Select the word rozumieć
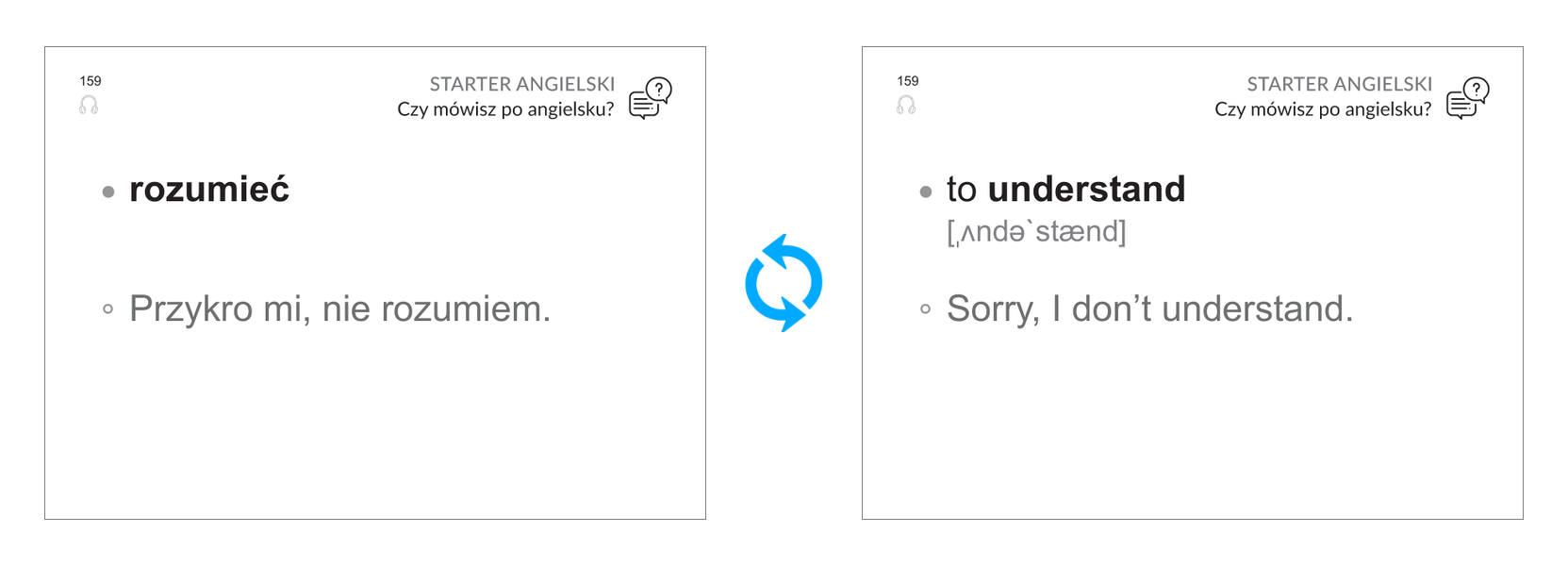Viewport: 1568px width, 566px height. pyautogui.click(x=209, y=189)
